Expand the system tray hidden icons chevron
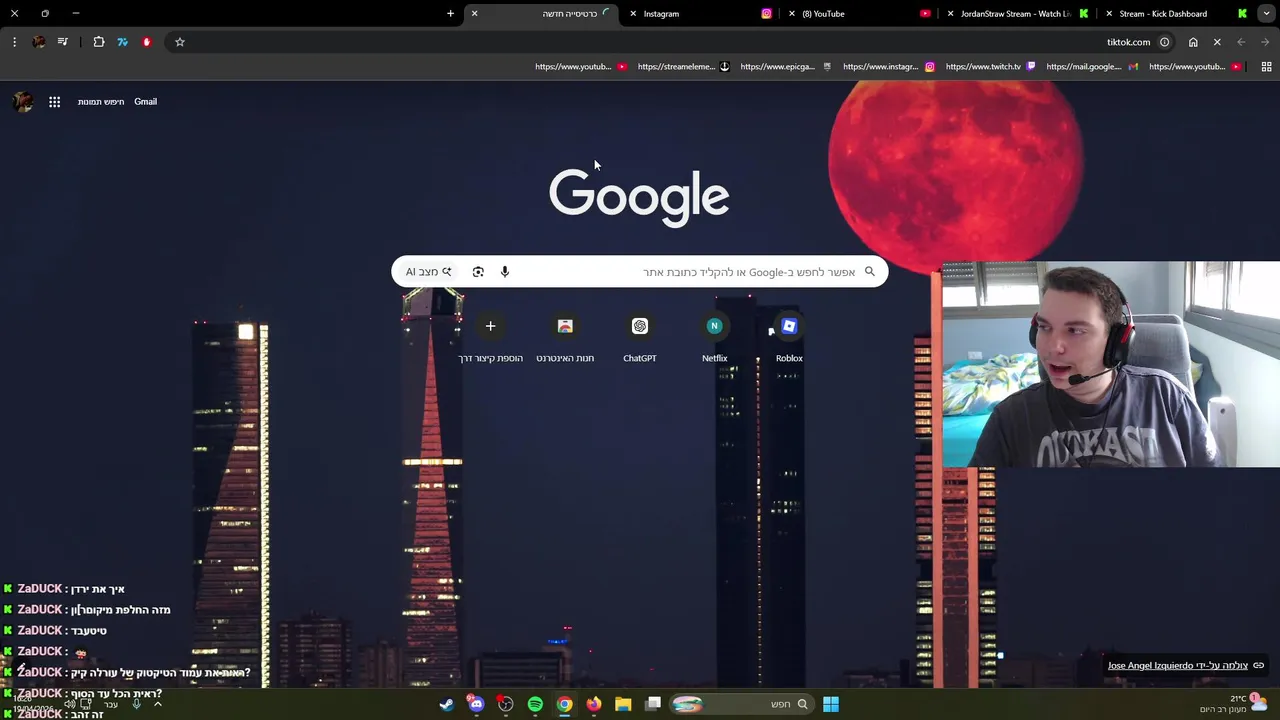This screenshot has height=720, width=1280. (x=158, y=704)
